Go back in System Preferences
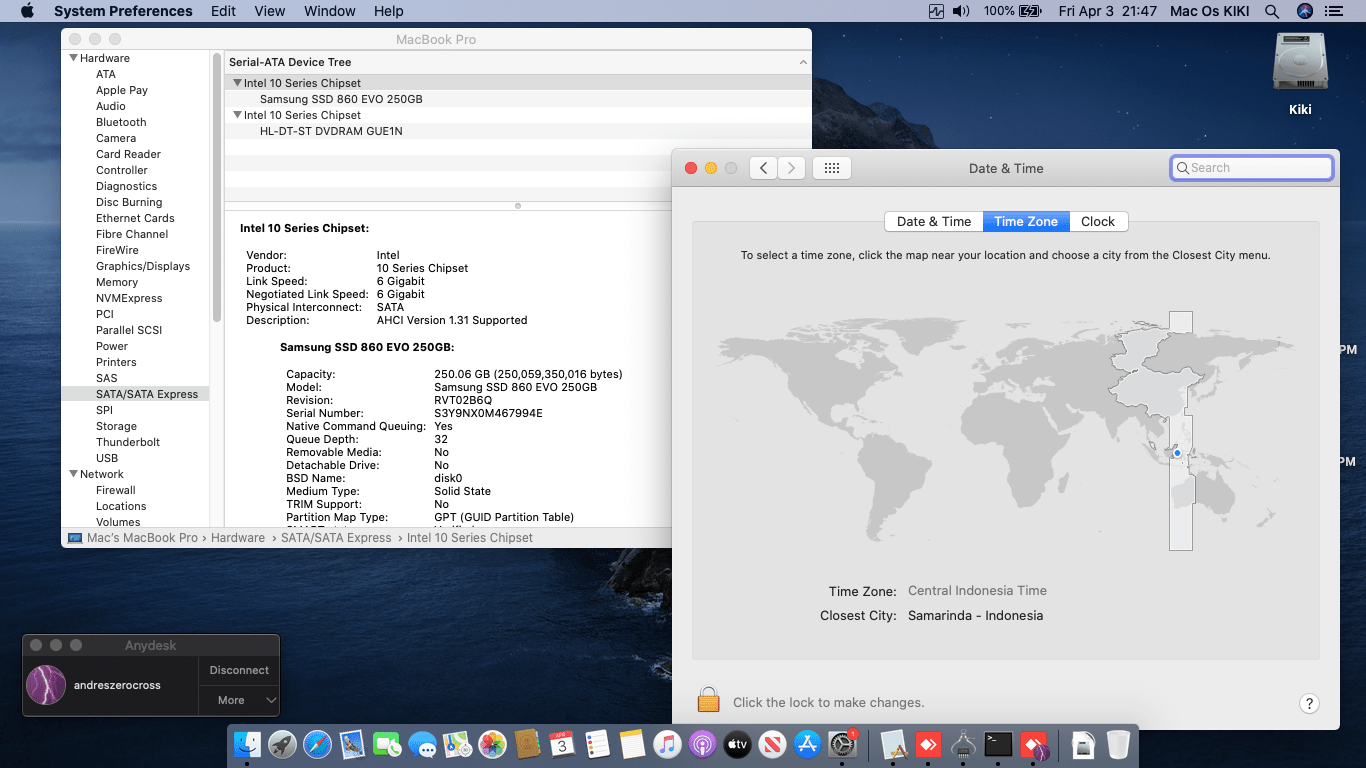 [x=764, y=168]
